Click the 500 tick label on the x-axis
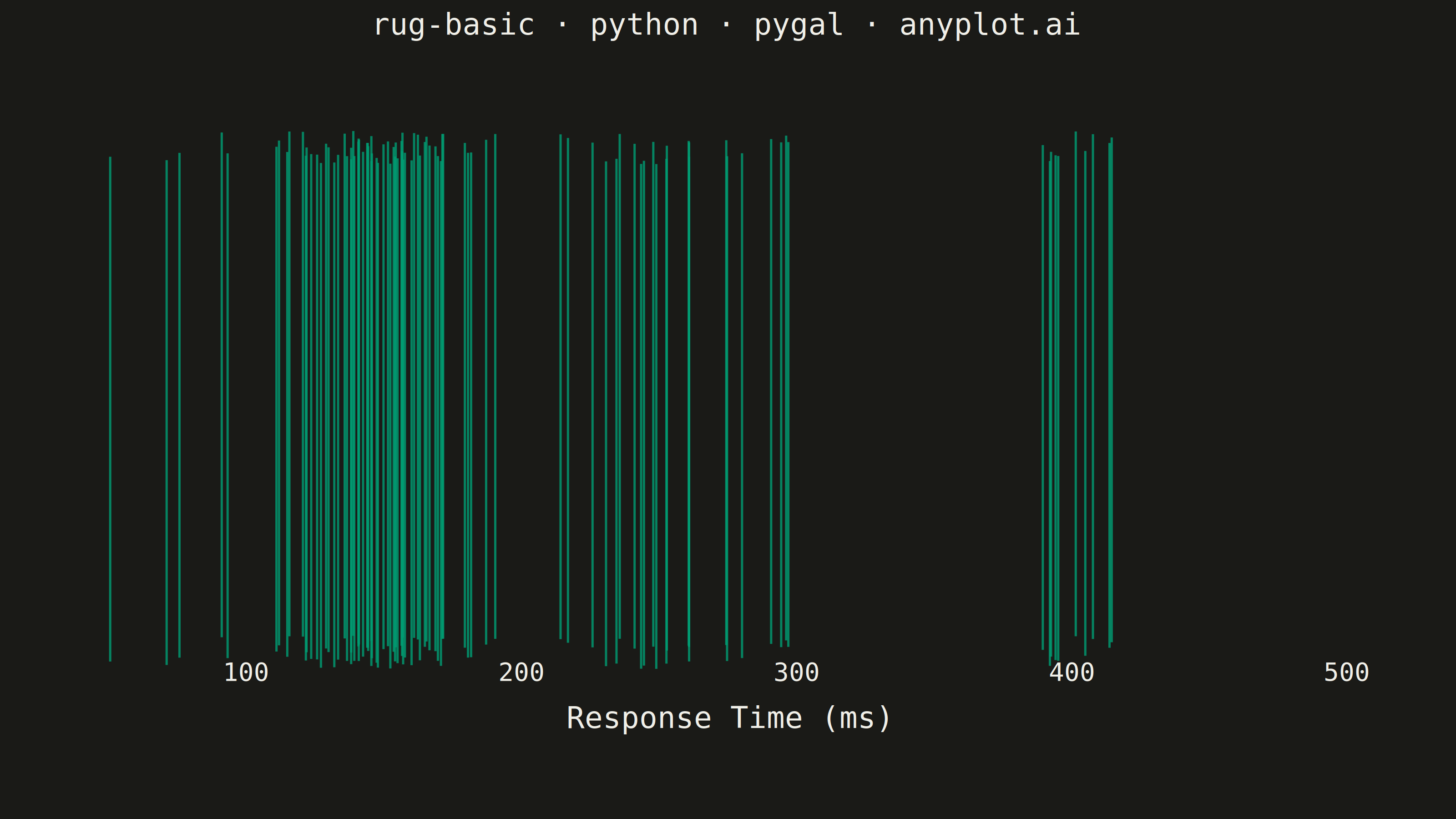The height and width of the screenshot is (819, 1456). (x=1346, y=672)
